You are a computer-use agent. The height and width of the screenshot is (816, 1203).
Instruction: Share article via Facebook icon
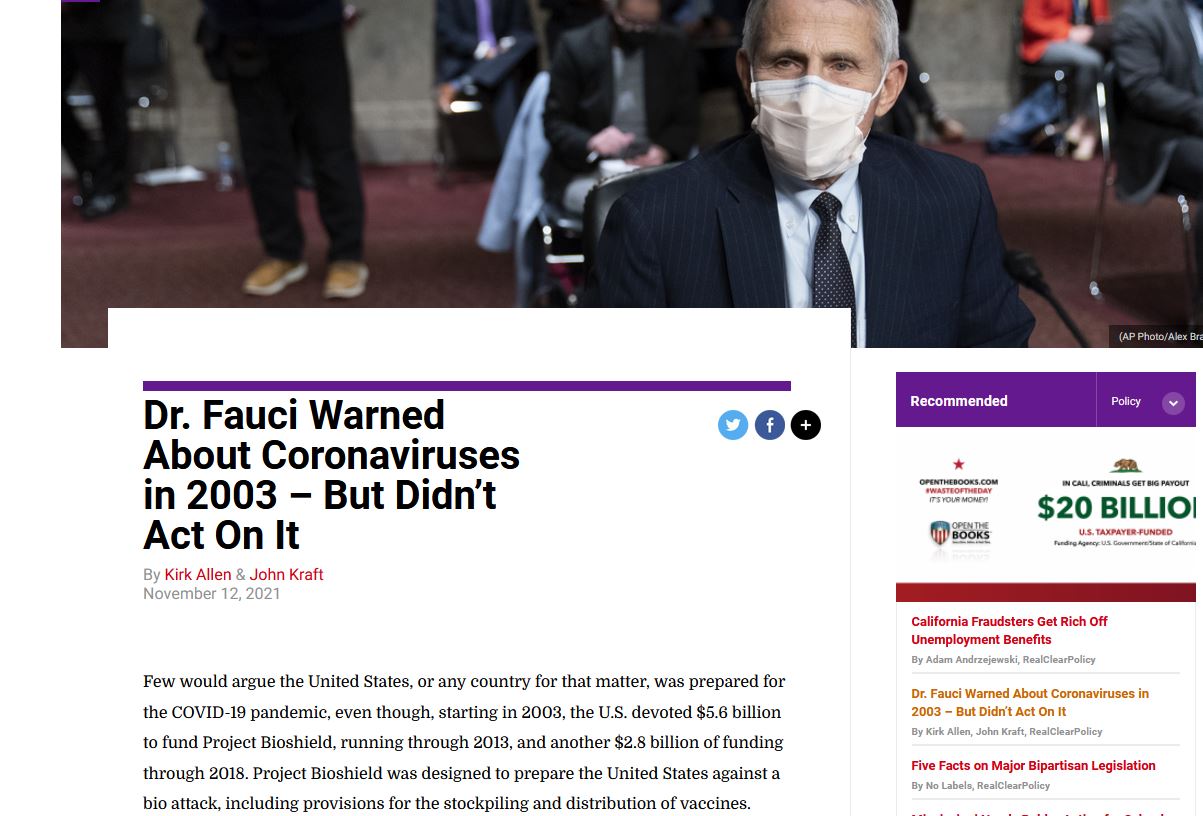(x=769, y=425)
